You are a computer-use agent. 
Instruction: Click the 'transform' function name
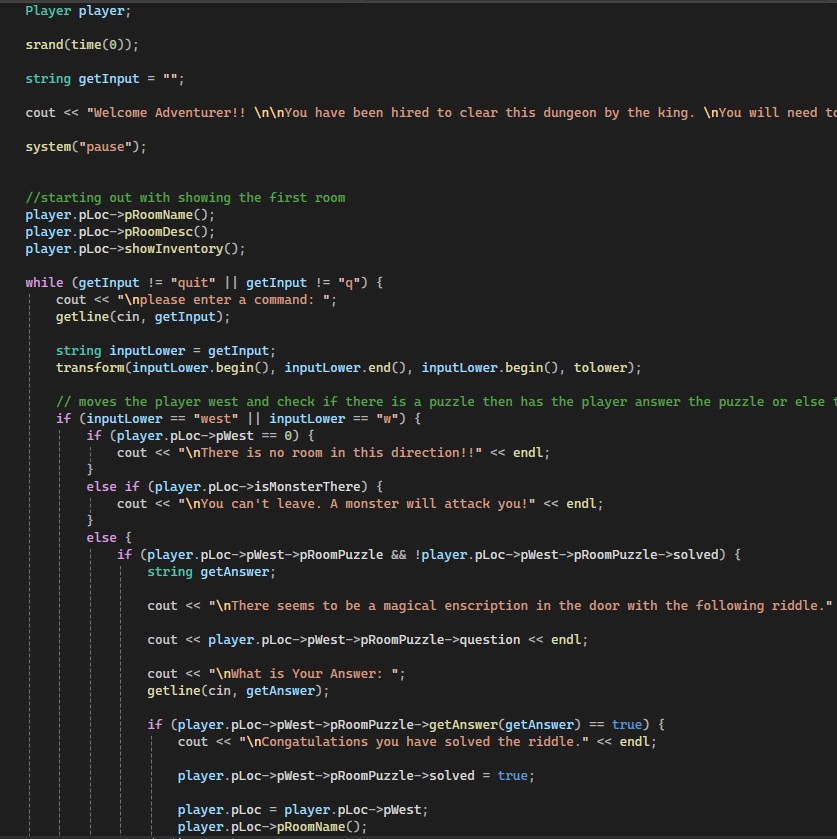(x=90, y=368)
